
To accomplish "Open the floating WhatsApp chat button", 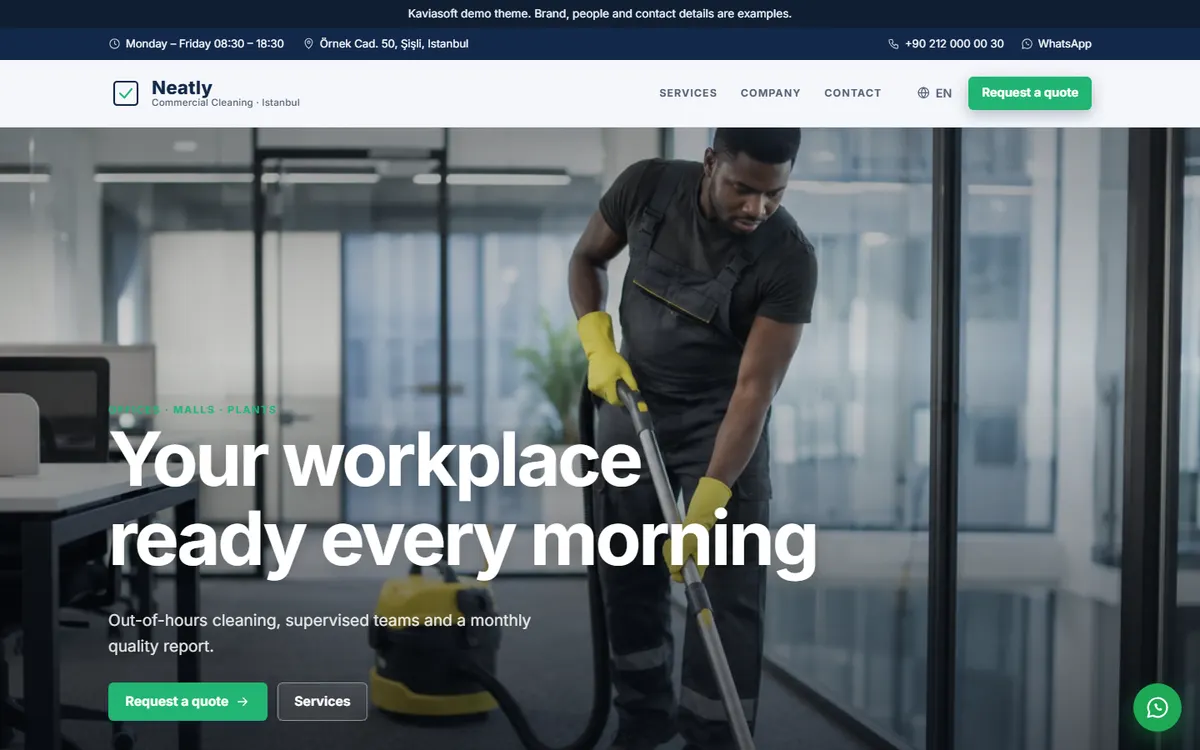I will tap(1157, 708).
